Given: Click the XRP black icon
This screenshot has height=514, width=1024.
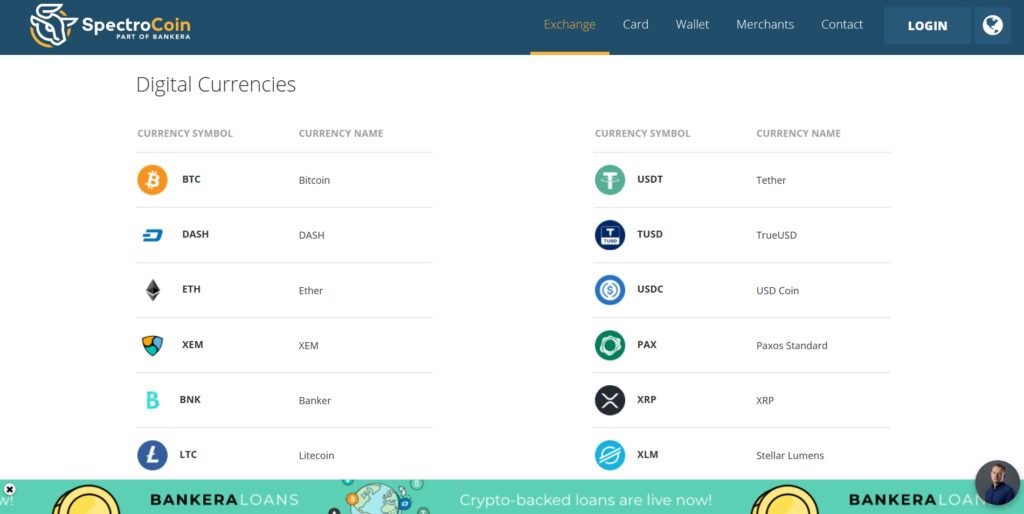Looking at the screenshot, I should (610, 400).
